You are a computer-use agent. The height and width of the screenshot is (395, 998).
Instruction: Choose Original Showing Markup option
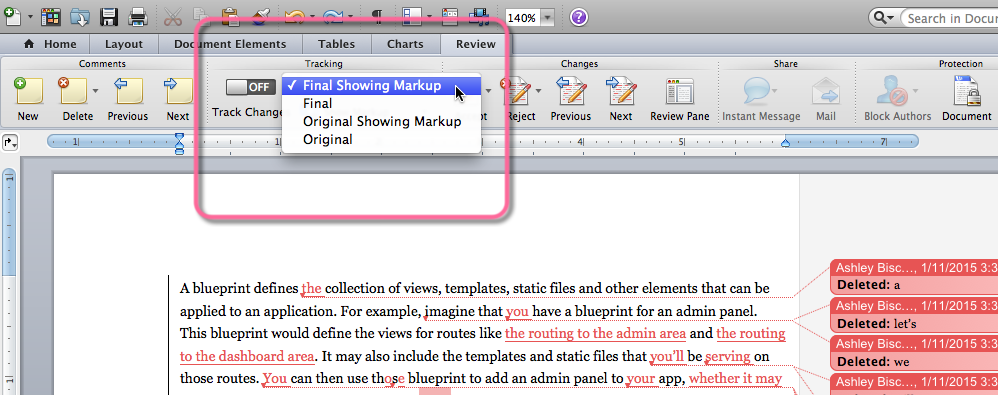[x=381, y=121]
